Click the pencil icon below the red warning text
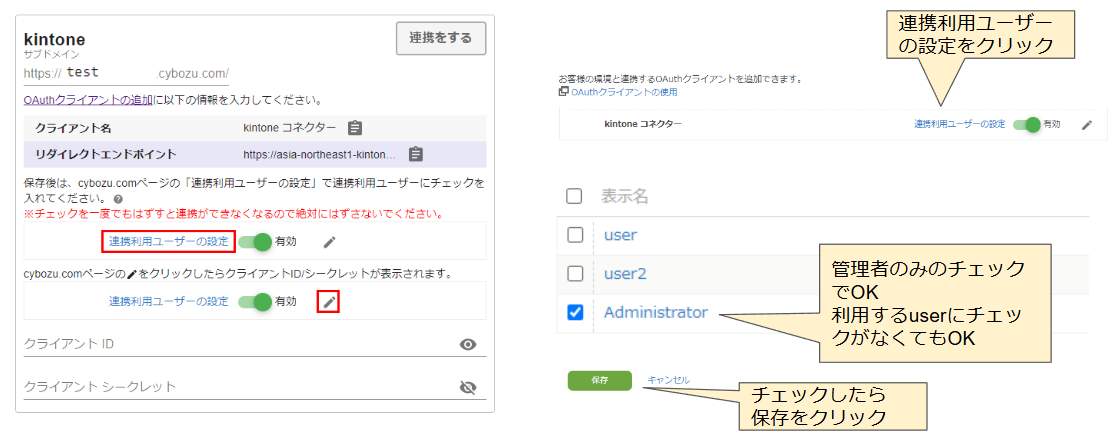The image size is (1119, 442). pos(329,242)
